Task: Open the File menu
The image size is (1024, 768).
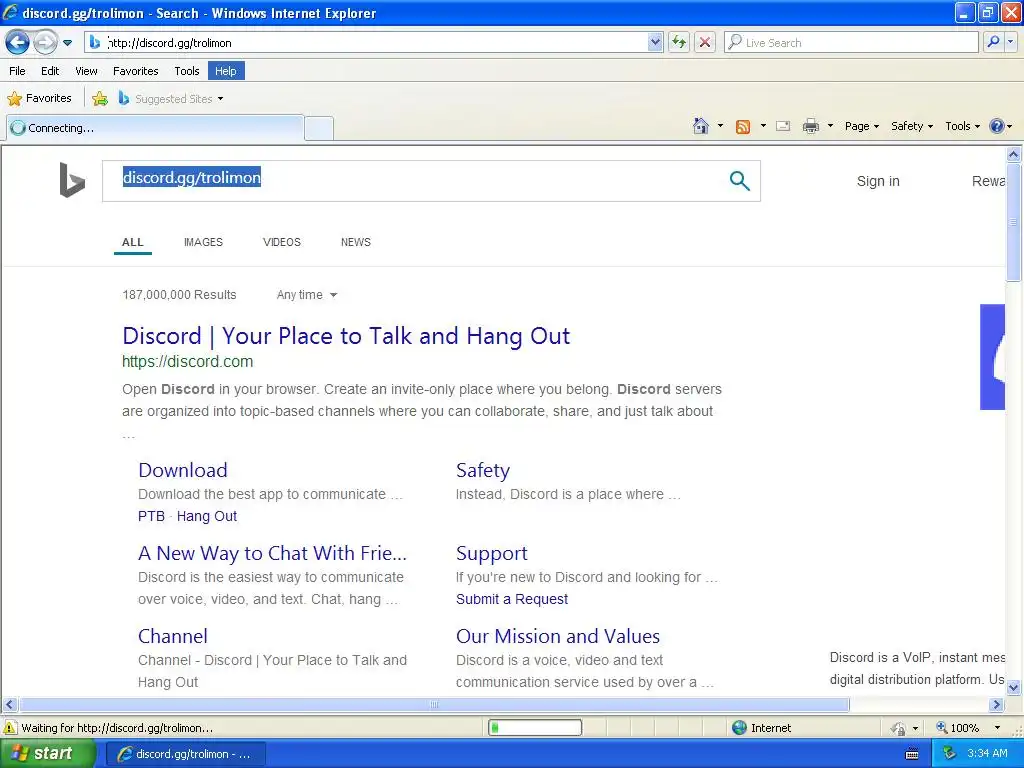Action: [17, 71]
